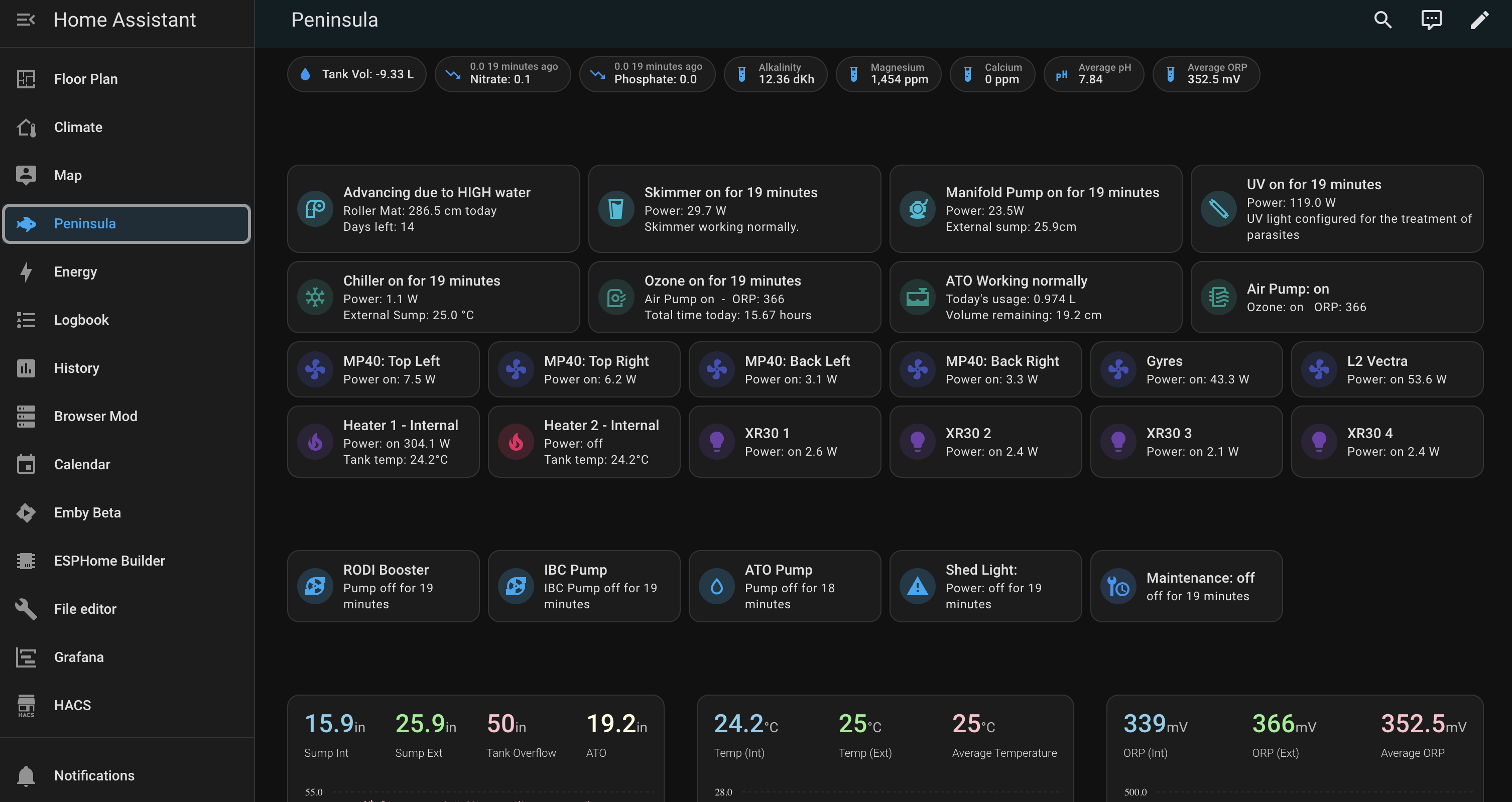Screen dimensions: 1512x802
Task: Click the MP40 Top Left fan icon
Action: tap(315, 369)
